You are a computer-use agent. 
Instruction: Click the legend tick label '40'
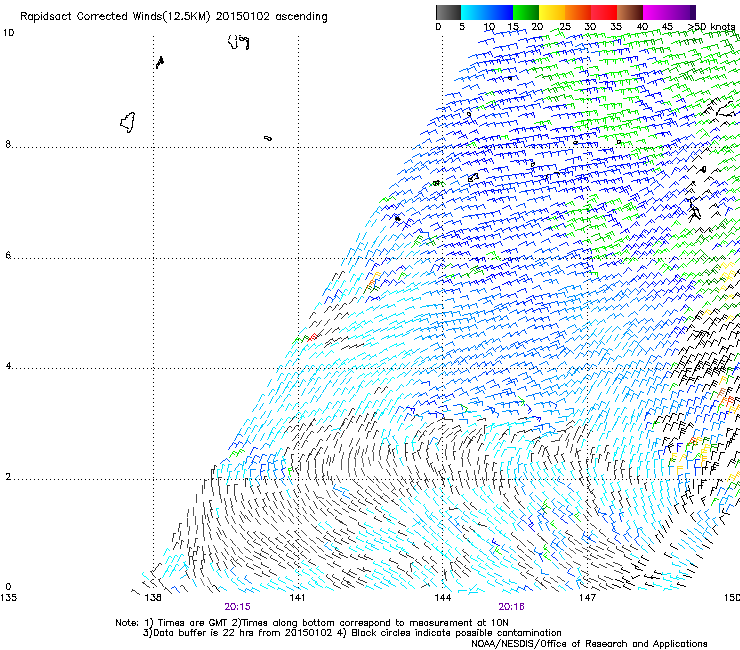pyautogui.click(x=642, y=27)
